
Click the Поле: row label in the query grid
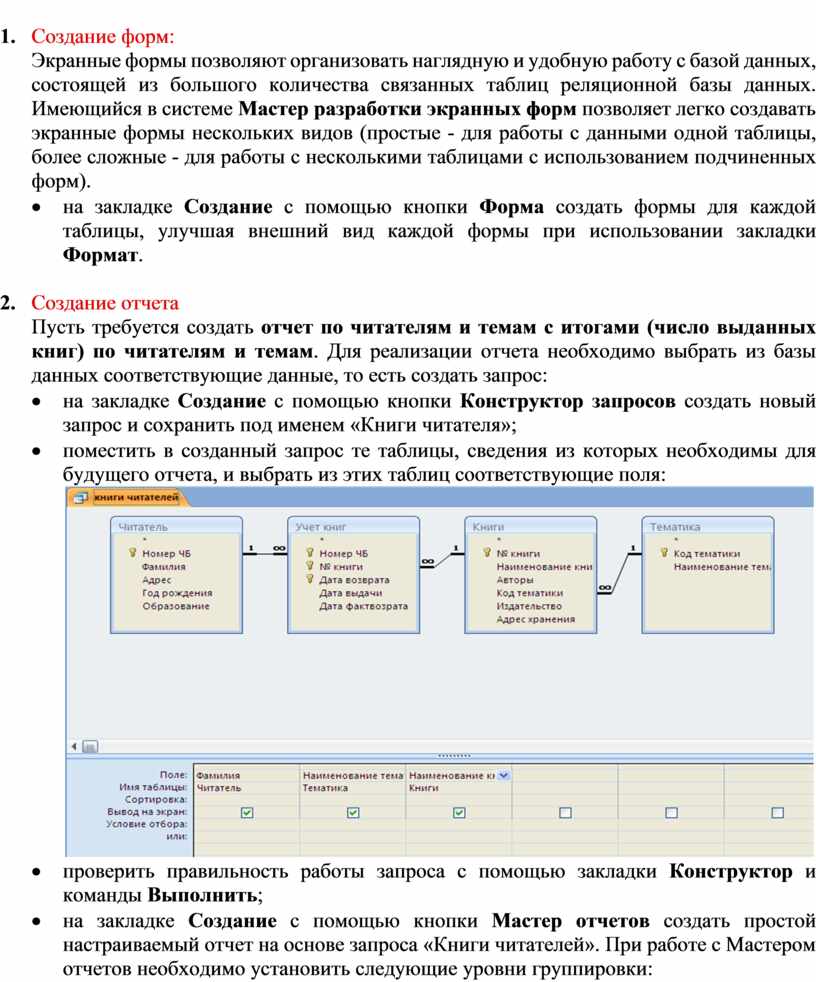tap(173, 775)
